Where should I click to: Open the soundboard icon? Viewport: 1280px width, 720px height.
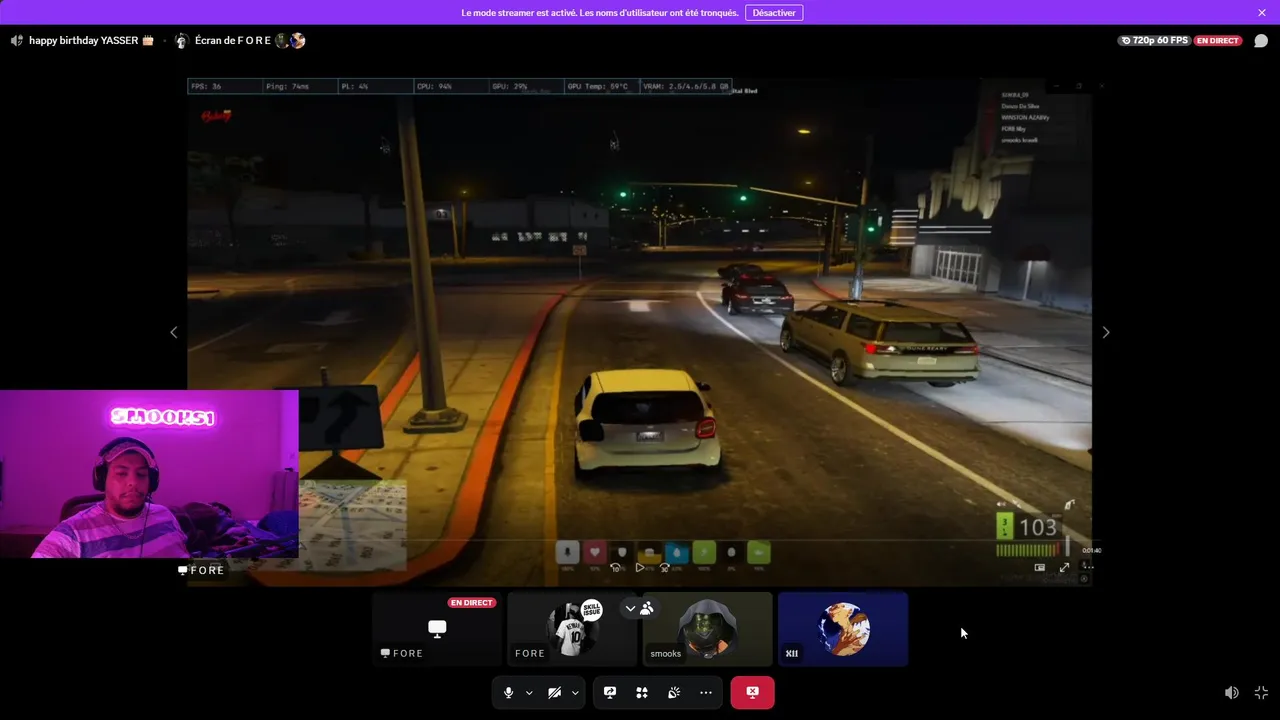pyautogui.click(x=674, y=692)
